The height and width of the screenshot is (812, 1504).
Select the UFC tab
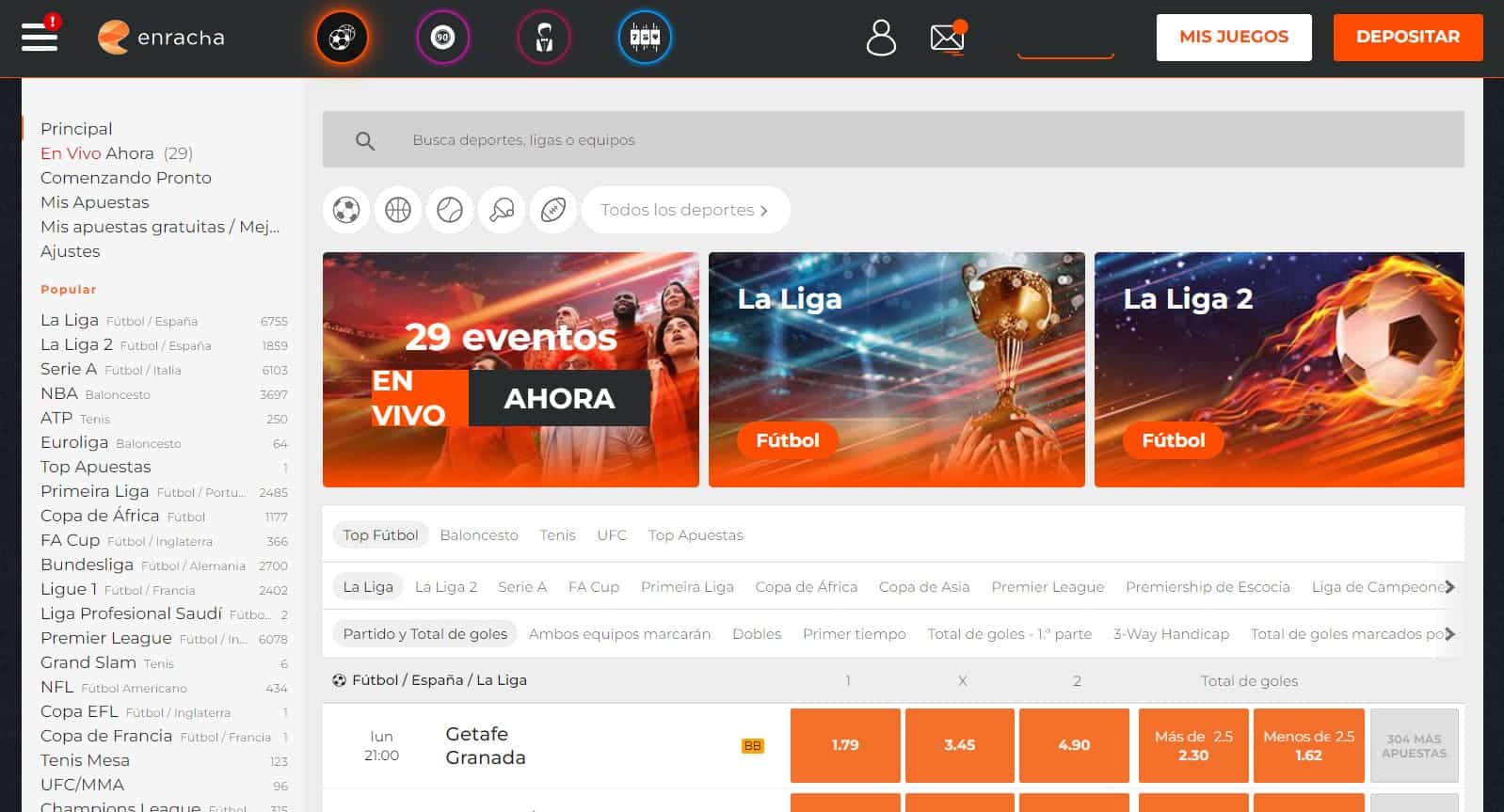coord(612,535)
